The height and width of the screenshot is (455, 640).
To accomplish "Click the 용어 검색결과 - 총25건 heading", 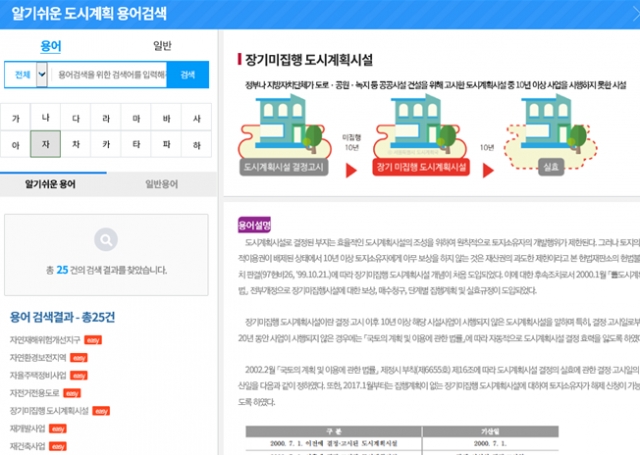I will [62, 317].
